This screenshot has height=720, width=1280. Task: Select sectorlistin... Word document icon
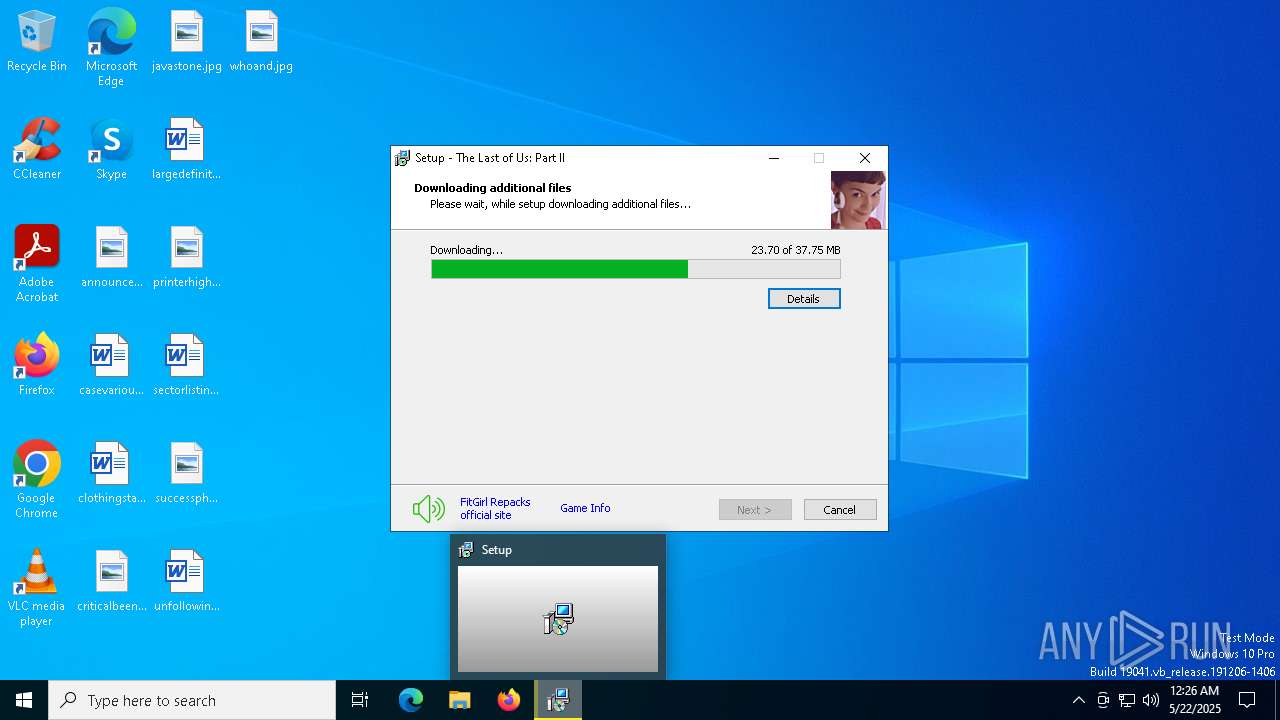[186, 366]
